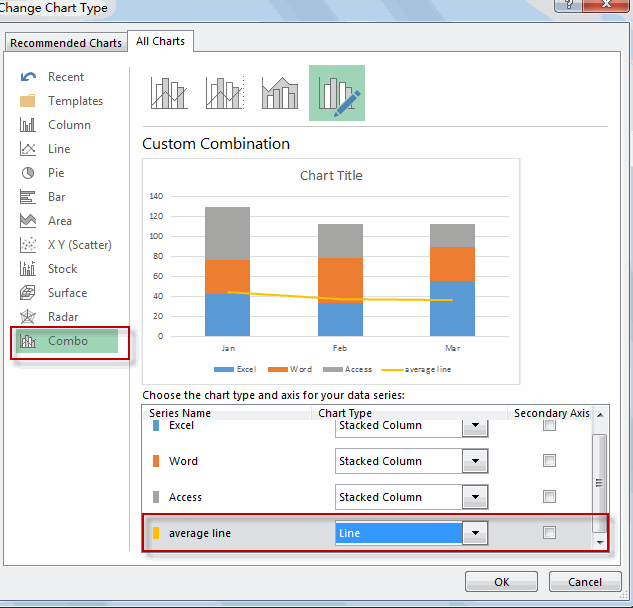Click the Recent undo-arrow icon

[28, 77]
